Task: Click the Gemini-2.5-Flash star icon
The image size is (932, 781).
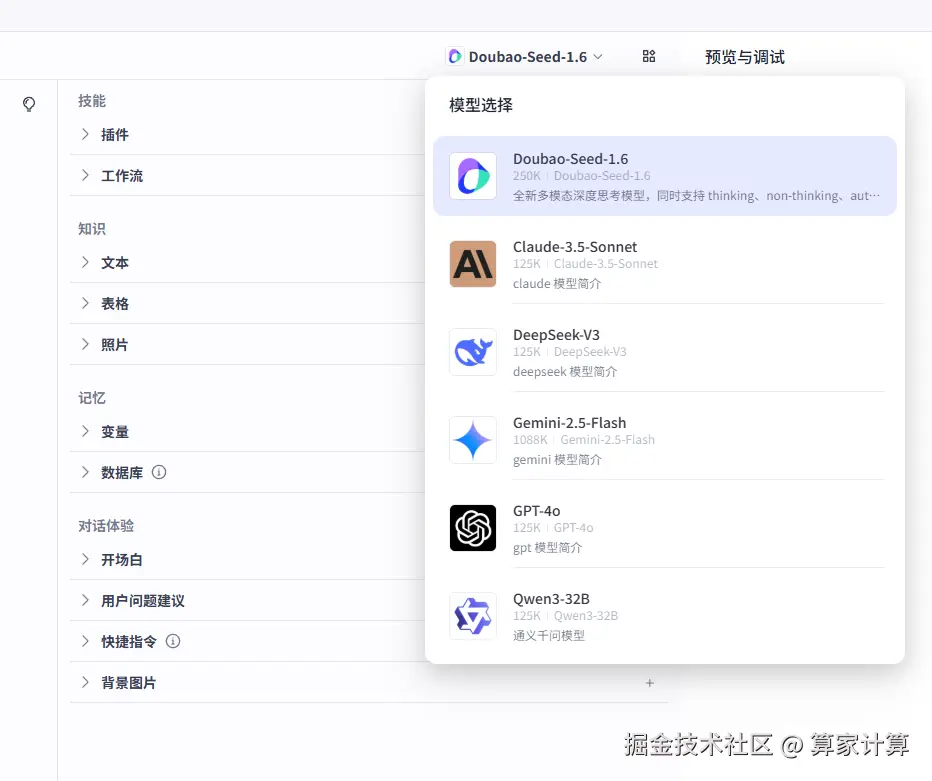Action: click(x=472, y=440)
